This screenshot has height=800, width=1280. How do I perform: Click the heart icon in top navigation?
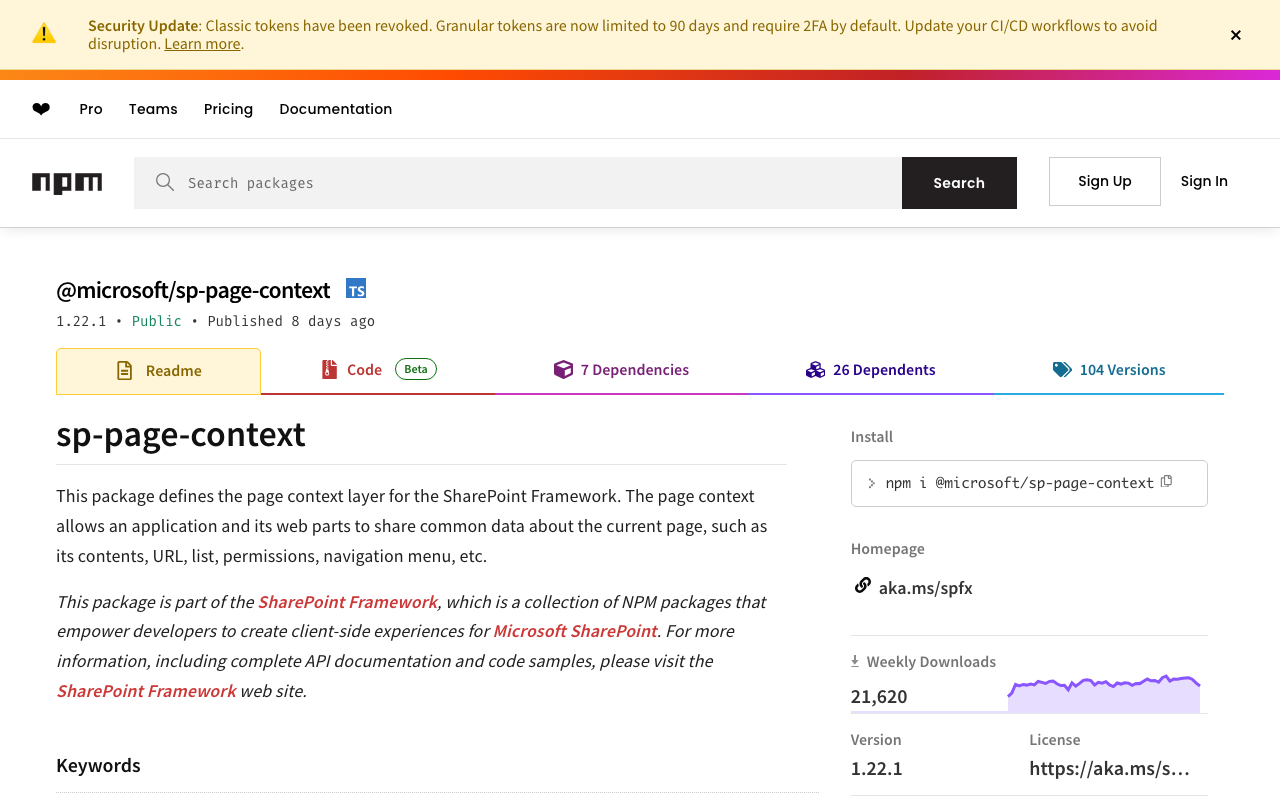coord(41,109)
